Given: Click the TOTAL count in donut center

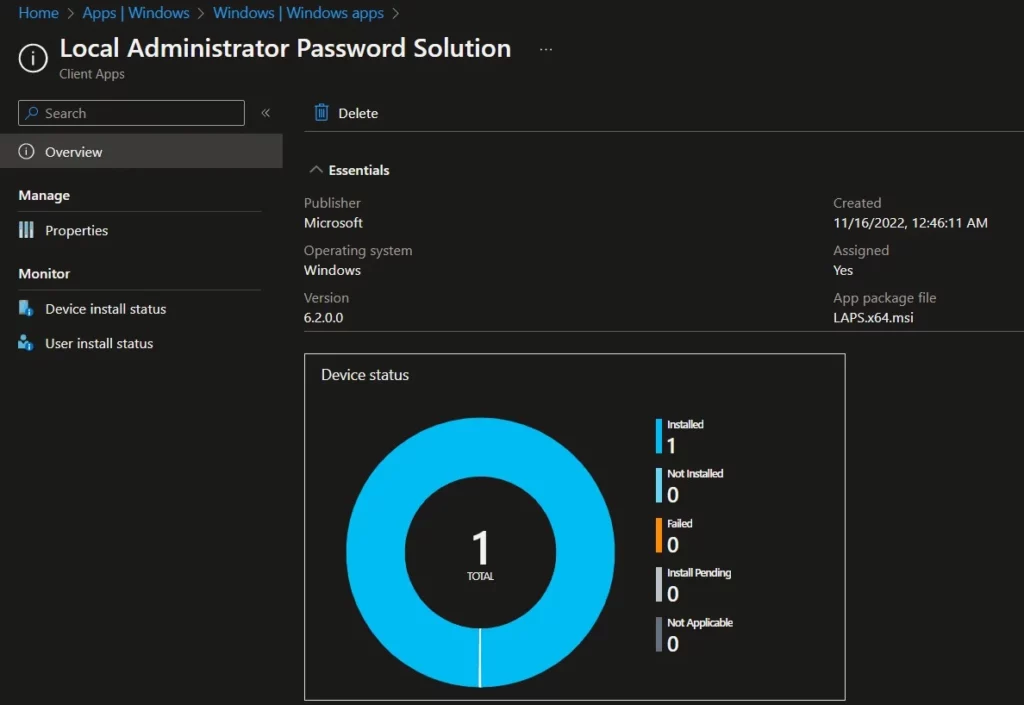Looking at the screenshot, I should 480,554.
